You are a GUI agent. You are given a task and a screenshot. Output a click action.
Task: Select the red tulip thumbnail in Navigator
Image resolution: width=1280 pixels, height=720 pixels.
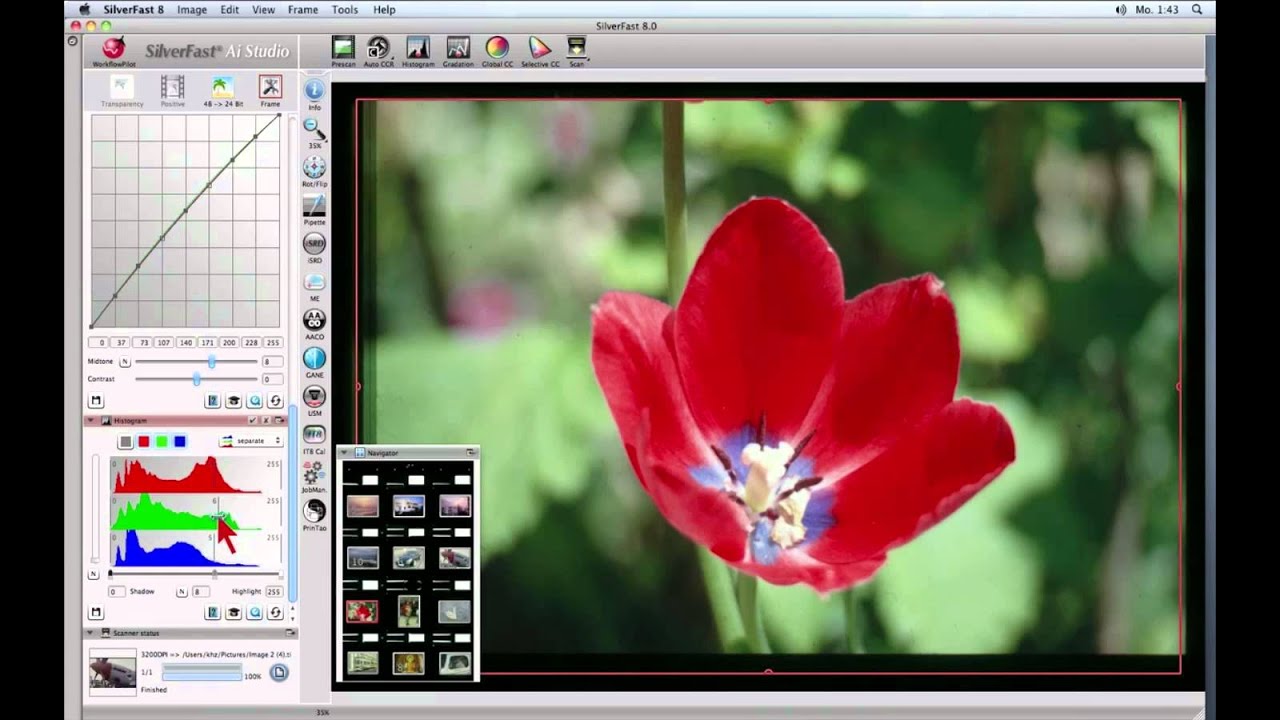(x=362, y=610)
